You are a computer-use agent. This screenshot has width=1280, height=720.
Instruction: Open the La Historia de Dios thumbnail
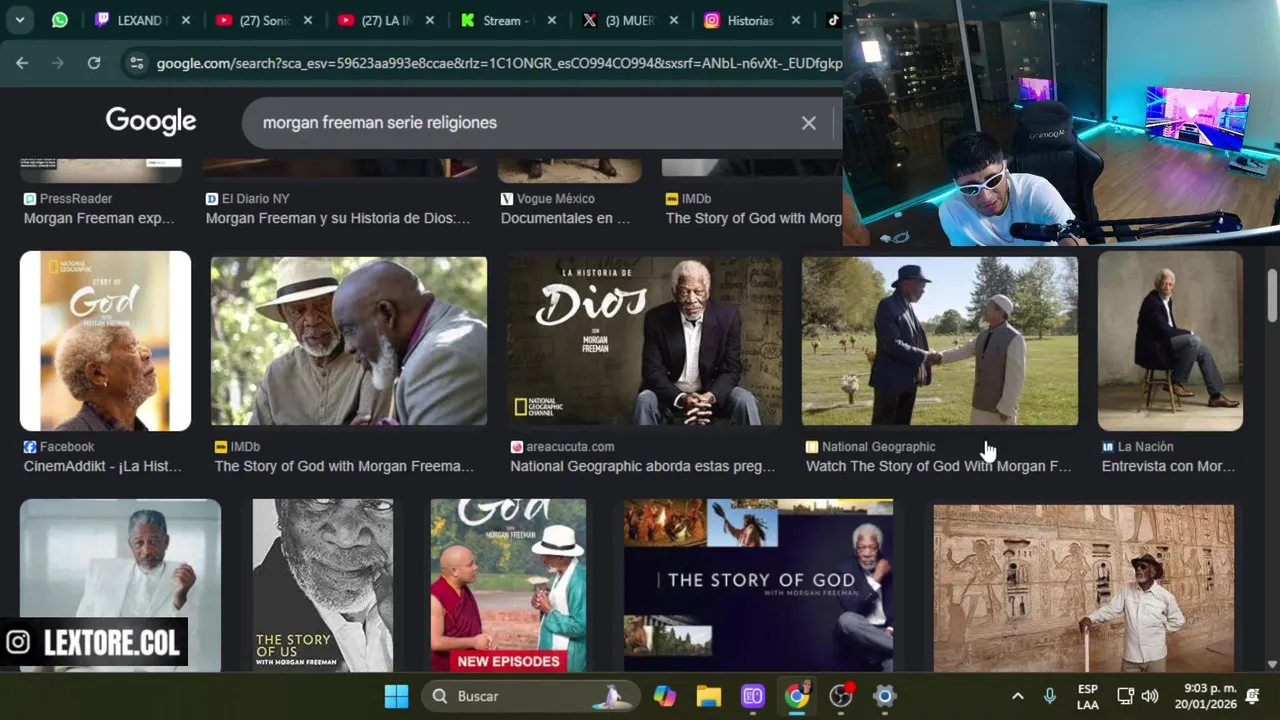point(645,341)
